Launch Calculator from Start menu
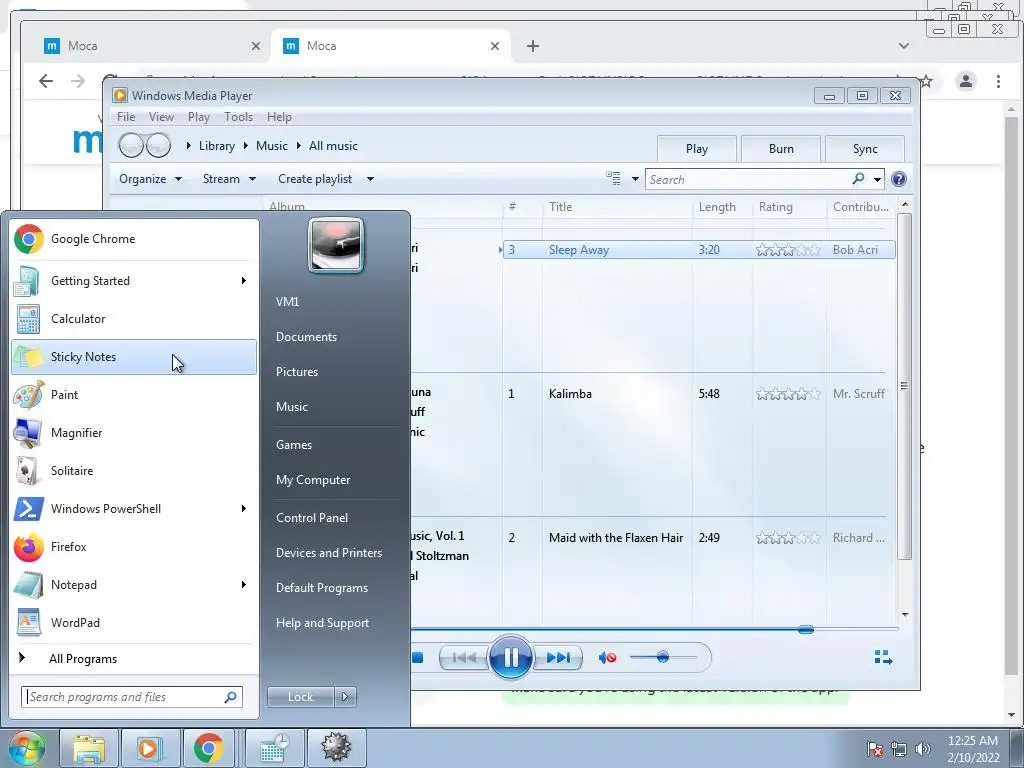The width and height of the screenshot is (1024, 768). (134, 319)
